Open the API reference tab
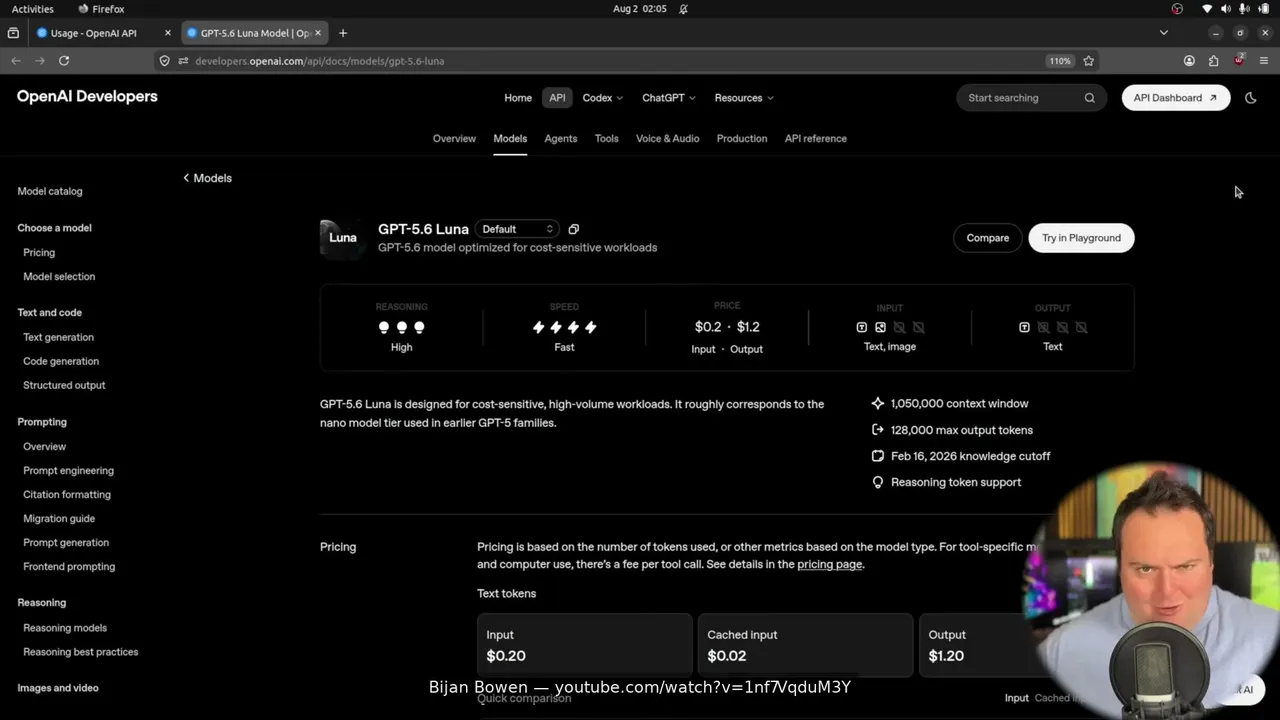Viewport: 1280px width, 720px height. point(816,139)
